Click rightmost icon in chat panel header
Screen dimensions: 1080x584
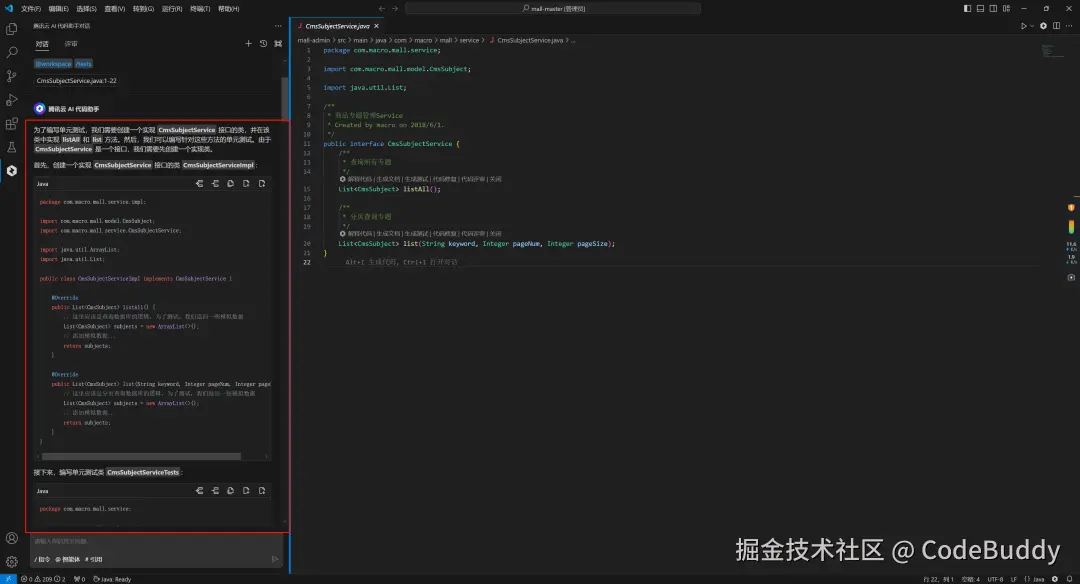(278, 43)
